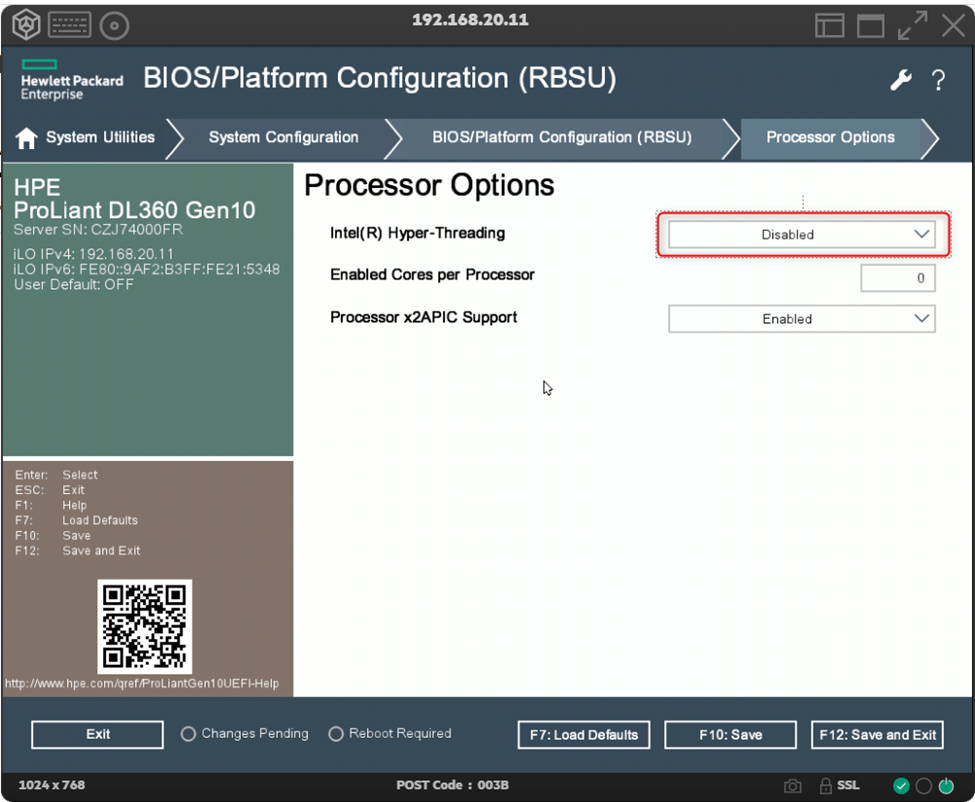The image size is (975, 802).
Task: Open the Processor x2APIC Support dropdown
Action: [x=801, y=319]
